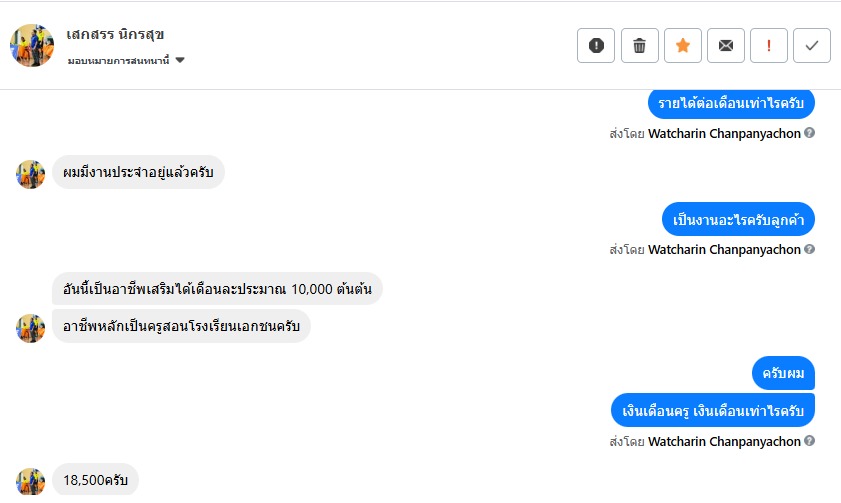841x503 pixels.
Task: Click help icon under "เงินเดือนครู เงินเดือนเท่าไรครับ" message
Action: [810, 441]
